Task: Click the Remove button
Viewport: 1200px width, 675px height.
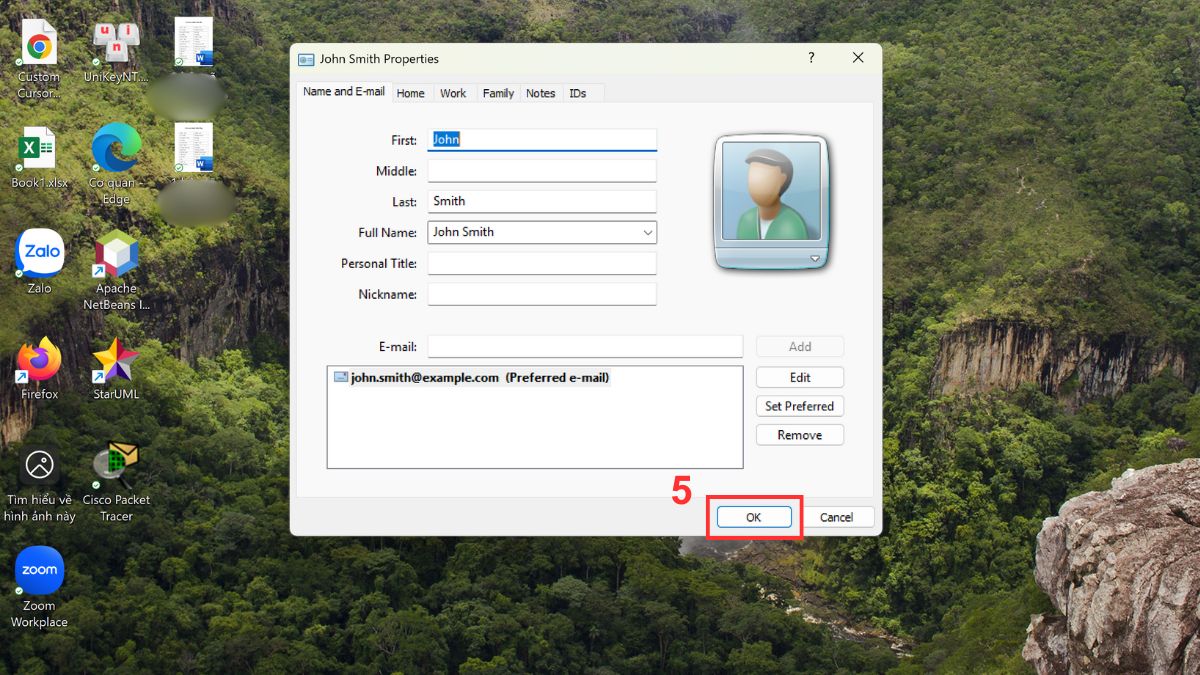Action: pos(799,435)
